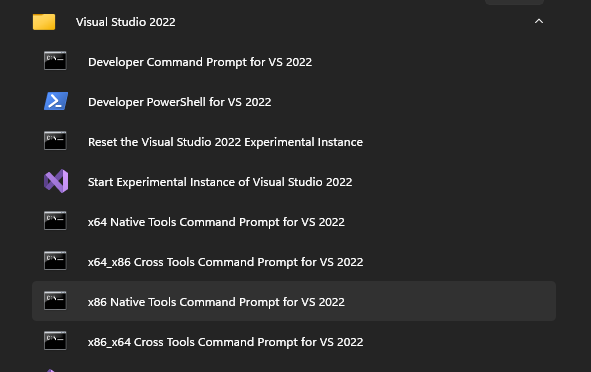Click the x64 Native Tools console icon
This screenshot has height=372, width=591.
tap(55, 220)
